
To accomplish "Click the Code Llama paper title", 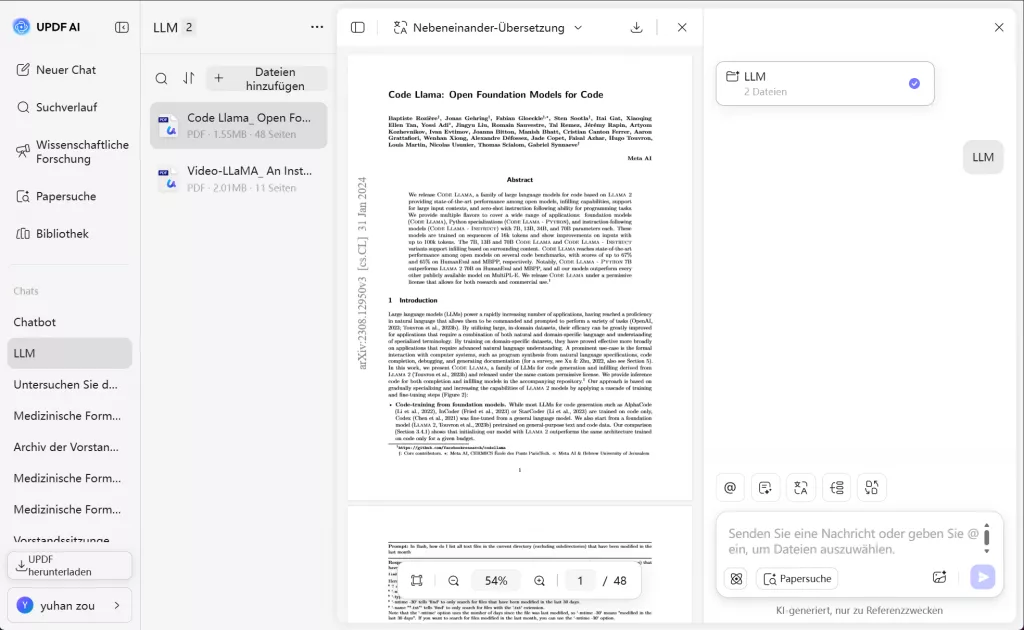I will (x=496, y=95).
